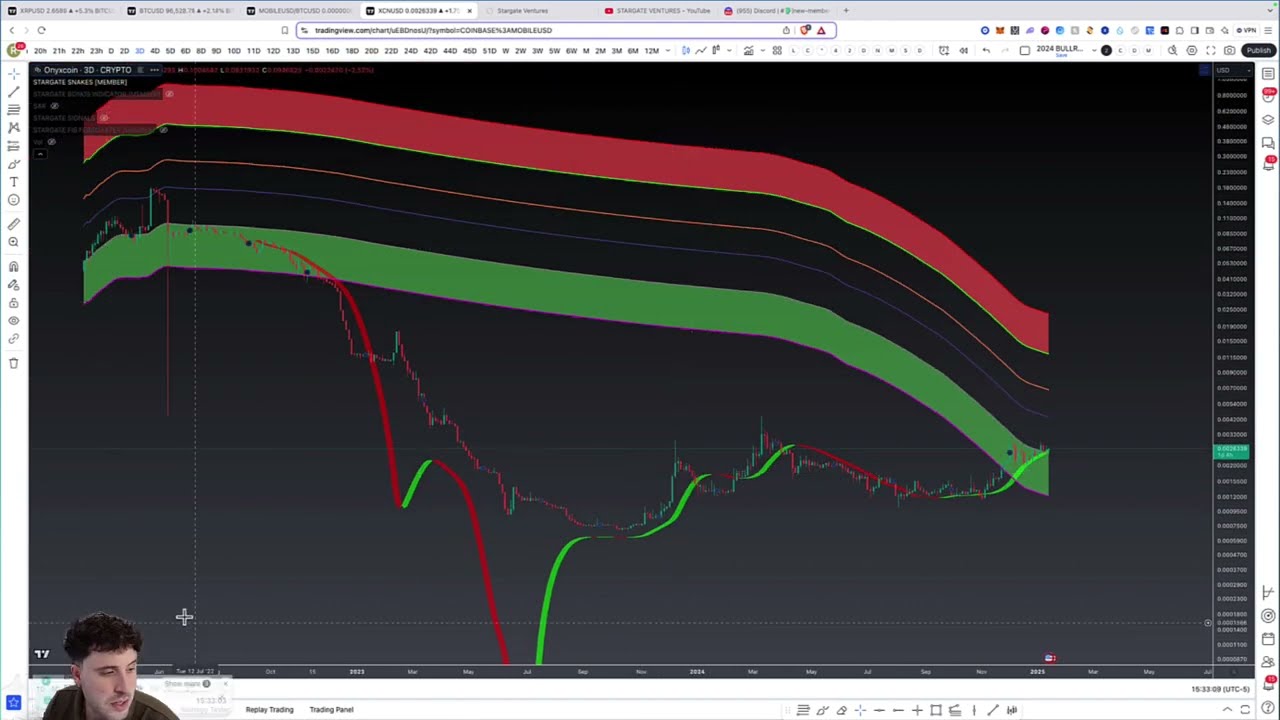
Task: Click the current price label on price axis
Action: [x=1231, y=451]
